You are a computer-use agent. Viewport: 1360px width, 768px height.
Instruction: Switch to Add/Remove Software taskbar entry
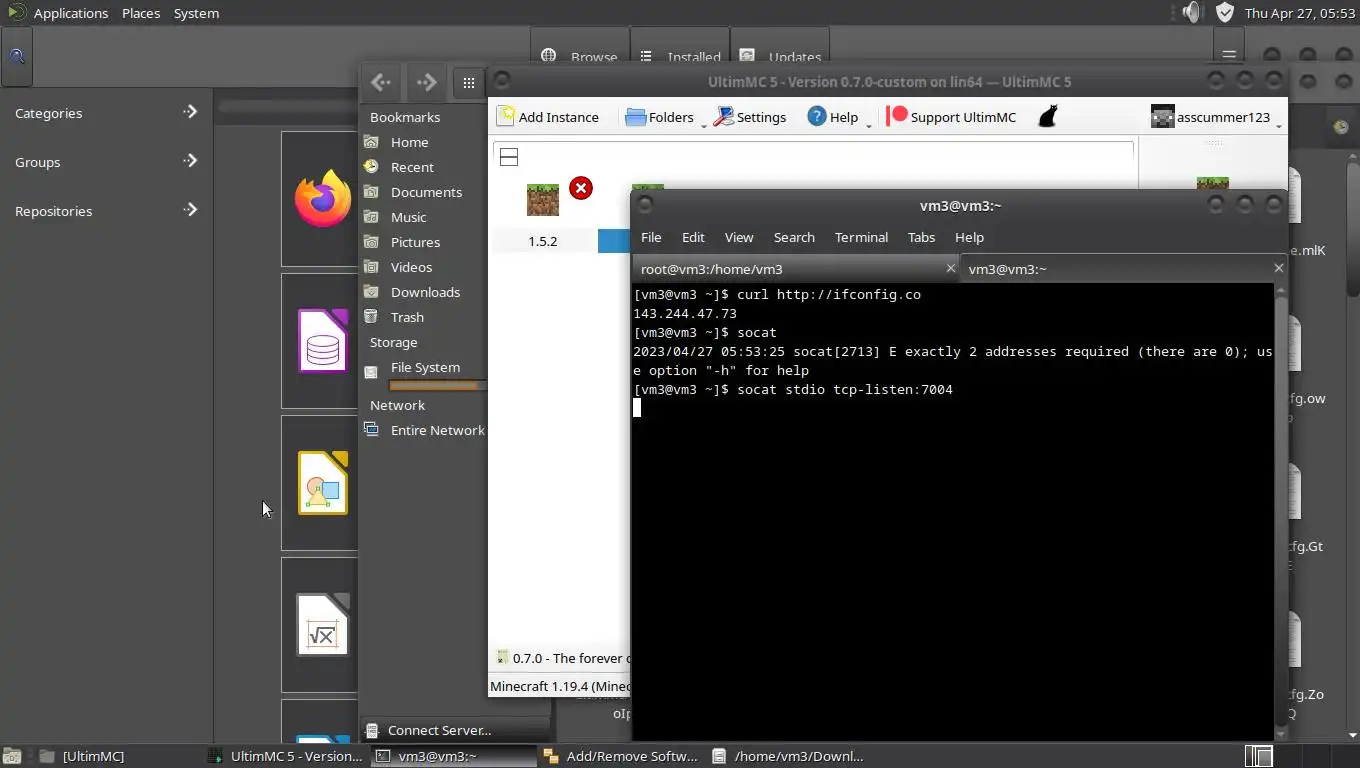(x=620, y=756)
